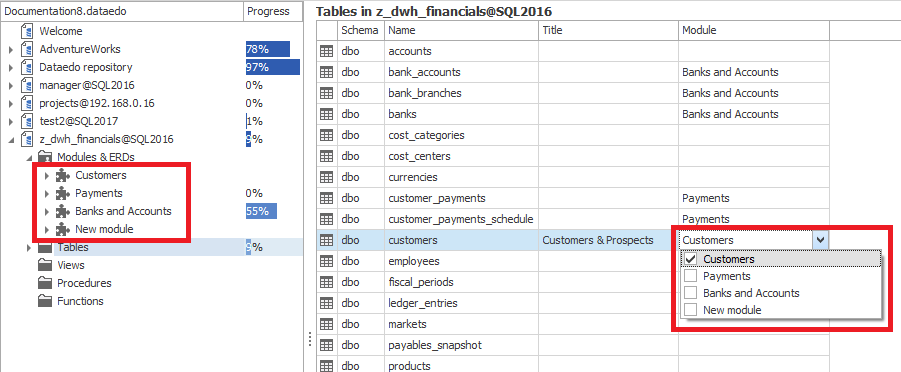Sort by the Name column header
This screenshot has width=901, height=372.
[461, 30]
